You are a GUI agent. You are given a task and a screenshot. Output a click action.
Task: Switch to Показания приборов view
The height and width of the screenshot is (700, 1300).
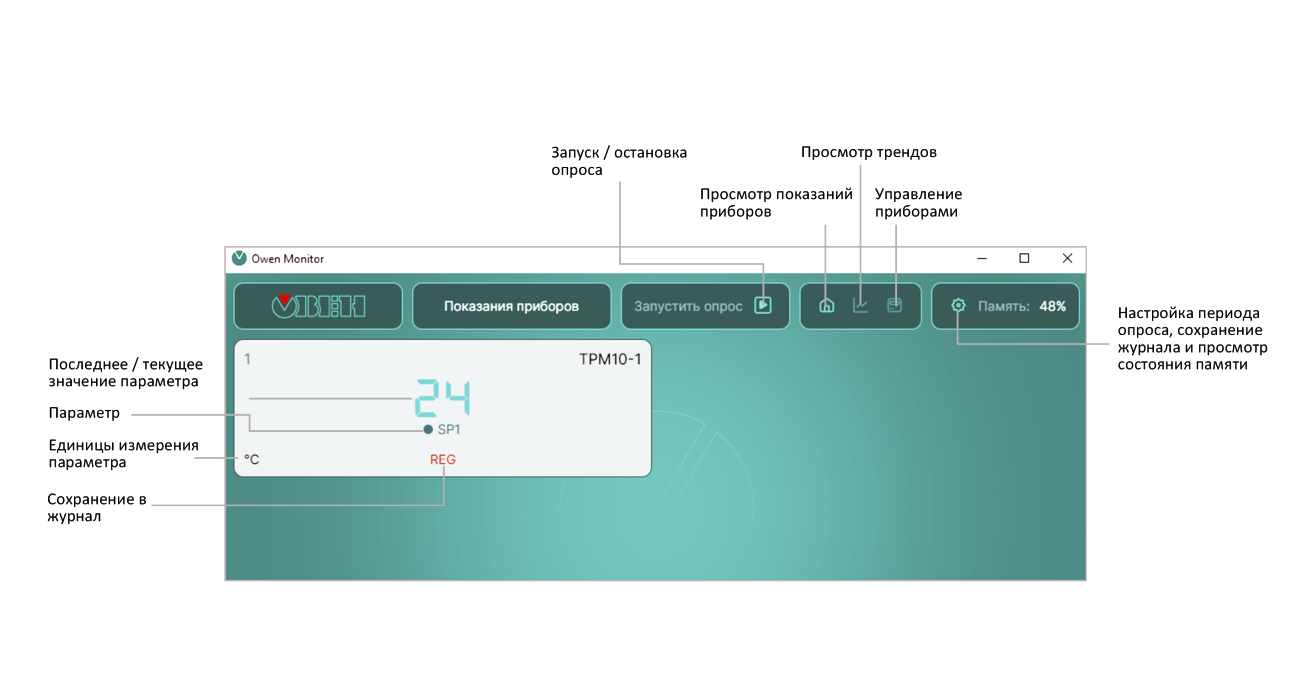pos(511,305)
